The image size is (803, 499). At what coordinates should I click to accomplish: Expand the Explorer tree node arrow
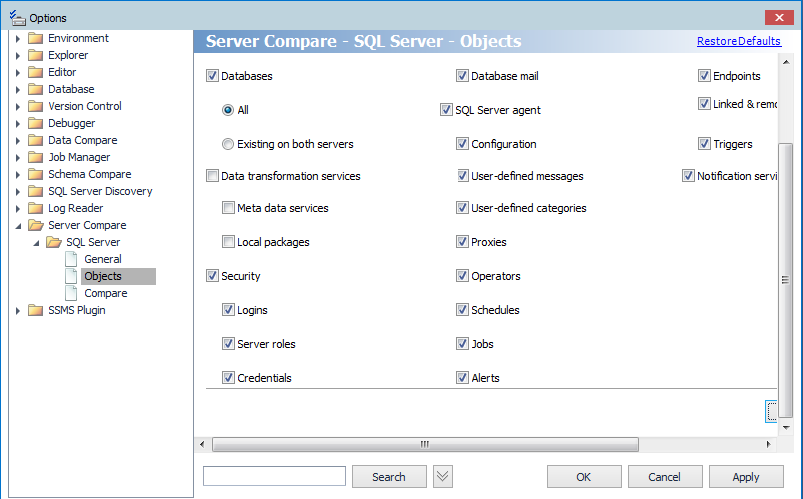[x=18, y=55]
